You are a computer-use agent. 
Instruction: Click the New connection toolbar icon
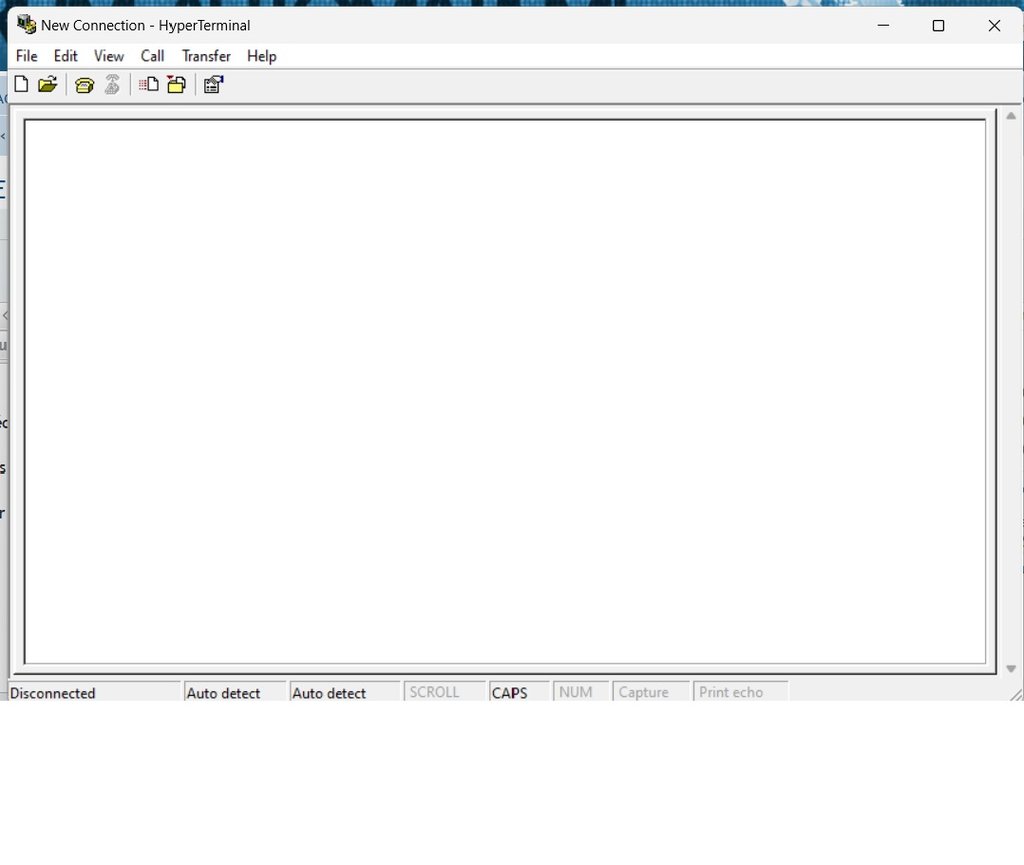coord(21,84)
